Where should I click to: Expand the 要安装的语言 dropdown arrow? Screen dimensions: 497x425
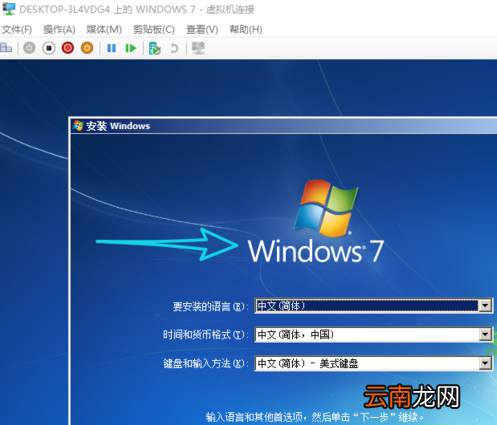click(x=485, y=306)
